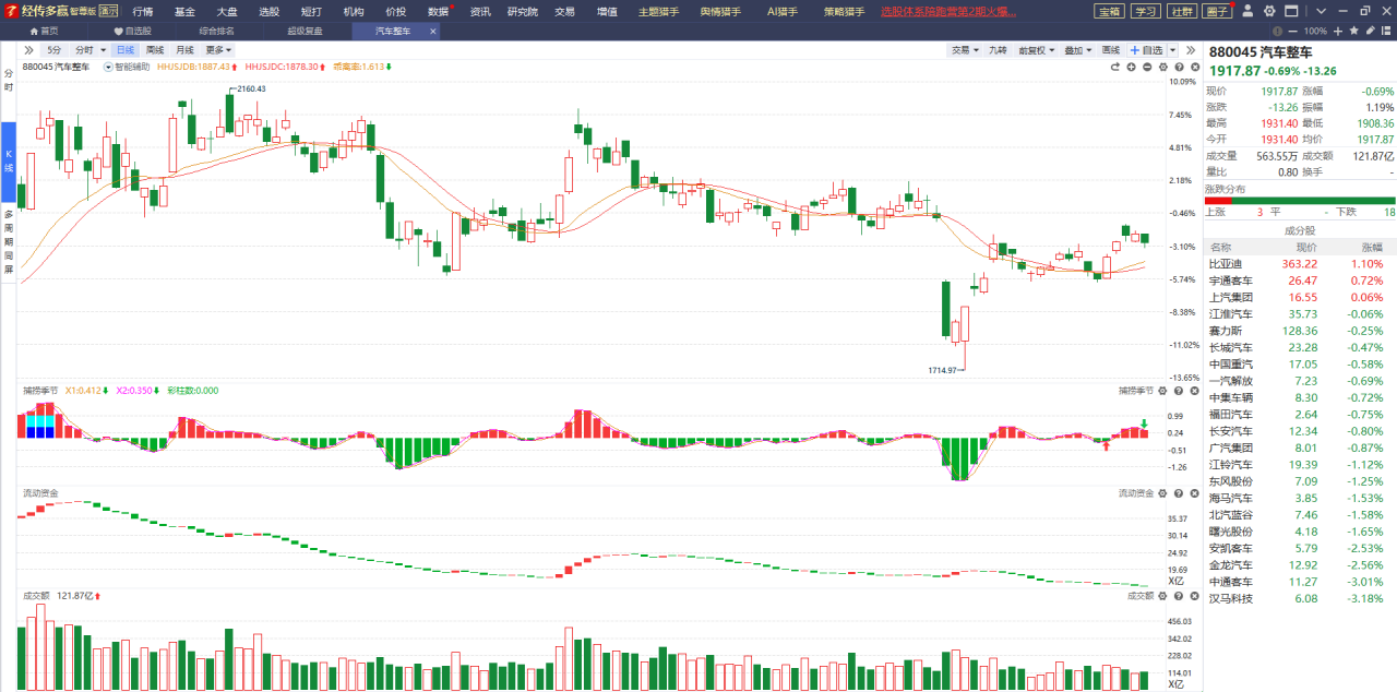Open the AI猎手 menu
The width and height of the screenshot is (1397, 693).
783,11
